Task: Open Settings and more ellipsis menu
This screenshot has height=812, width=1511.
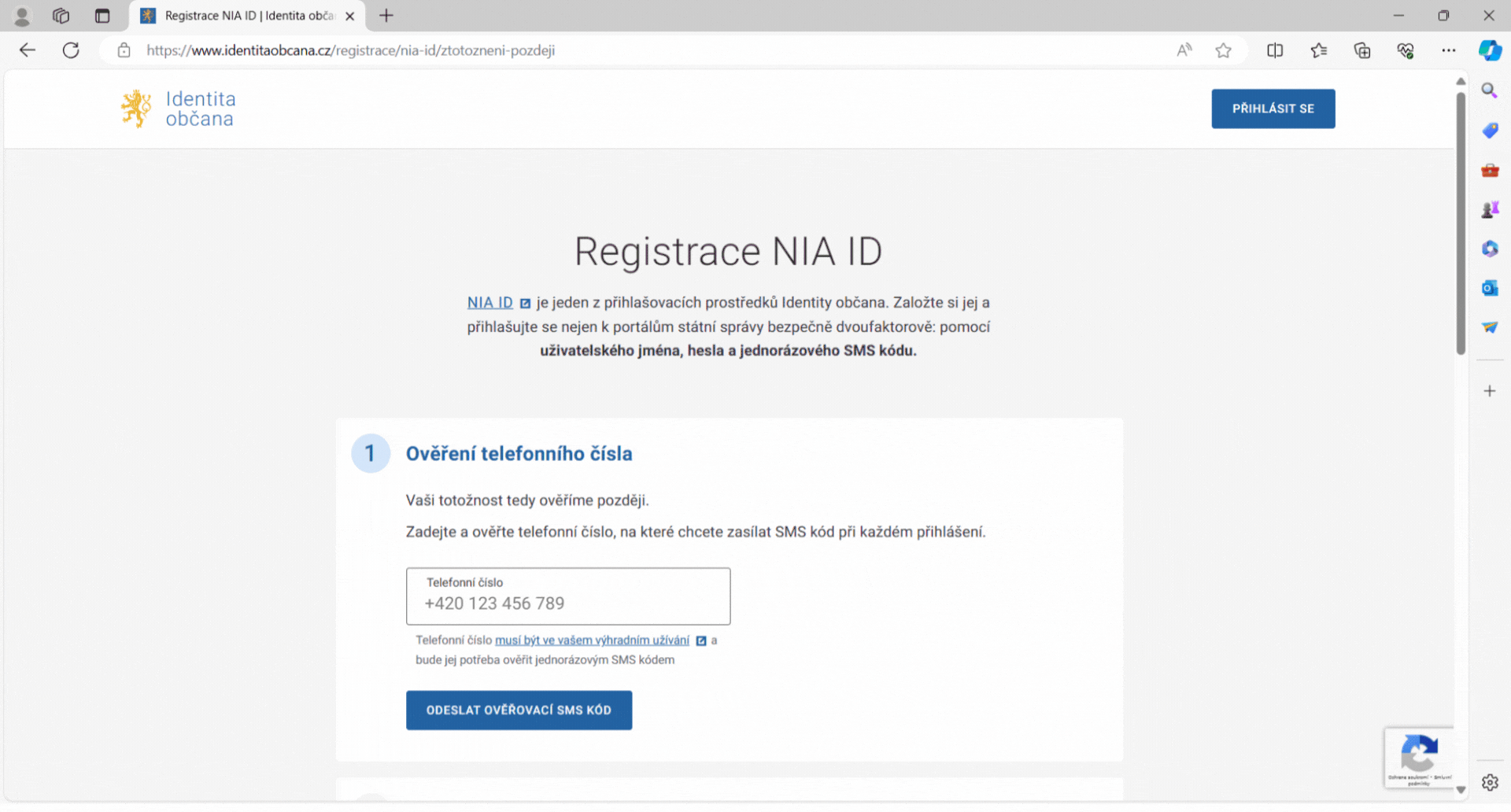Action: (x=1449, y=50)
